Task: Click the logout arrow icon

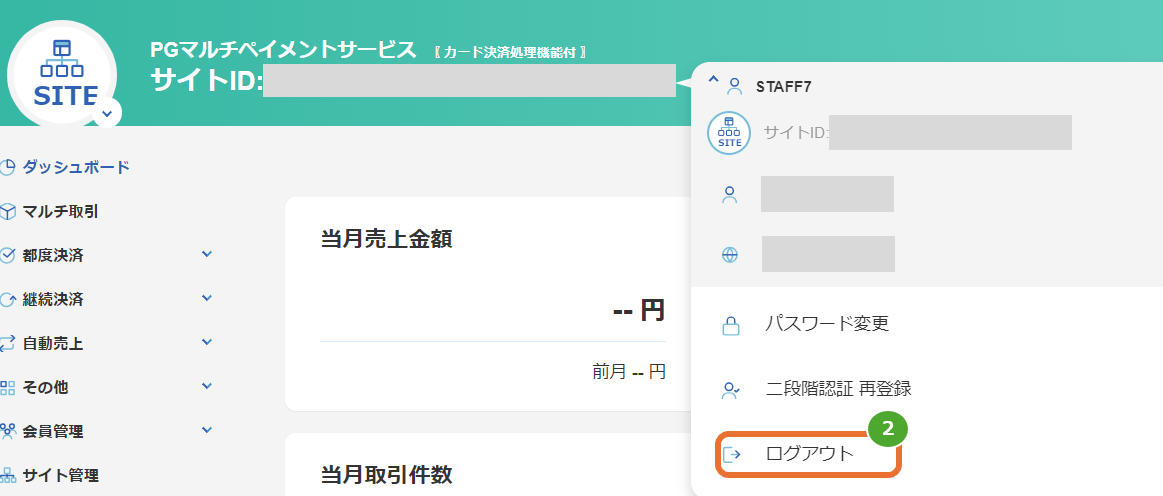Action: pyautogui.click(x=731, y=454)
